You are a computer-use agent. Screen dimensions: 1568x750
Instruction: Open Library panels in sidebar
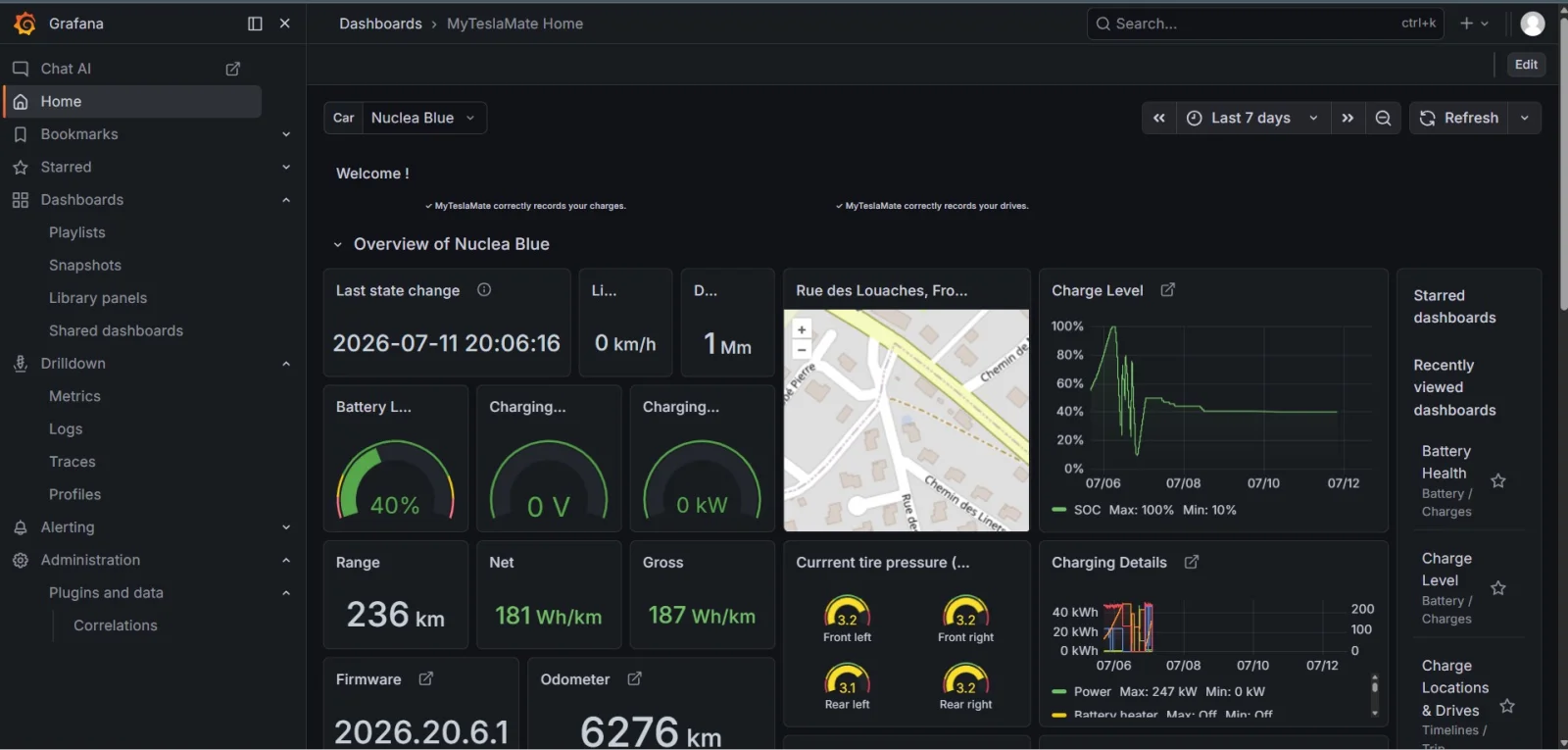(x=98, y=298)
